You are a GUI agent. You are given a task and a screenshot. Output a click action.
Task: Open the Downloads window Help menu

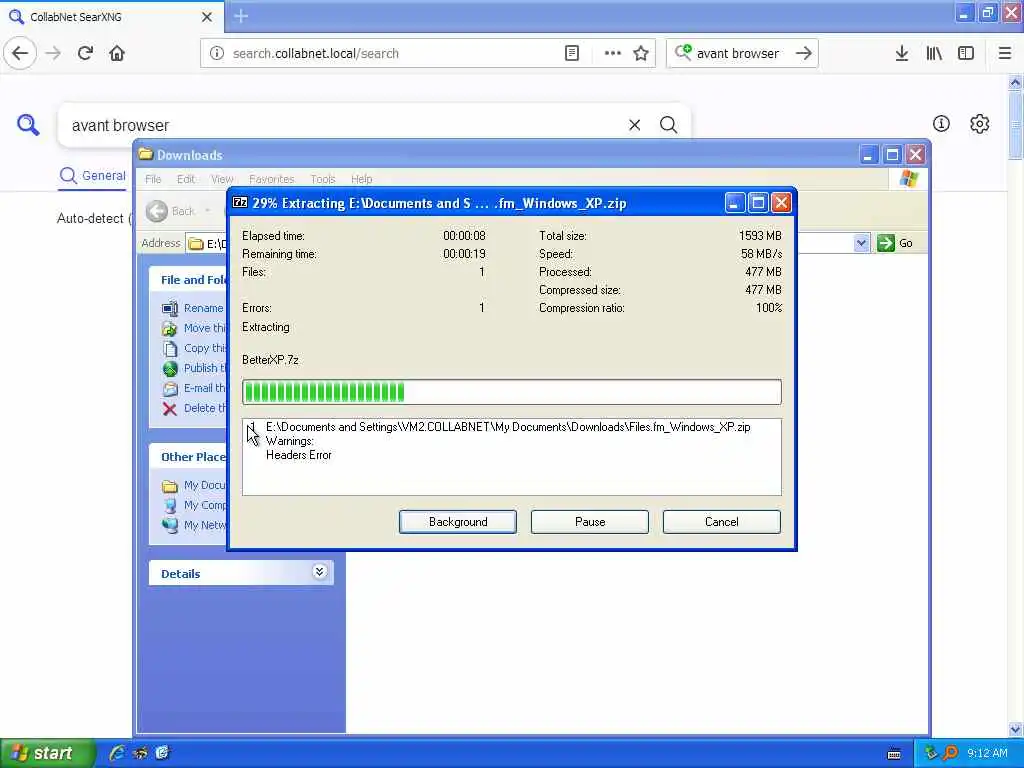[361, 179]
